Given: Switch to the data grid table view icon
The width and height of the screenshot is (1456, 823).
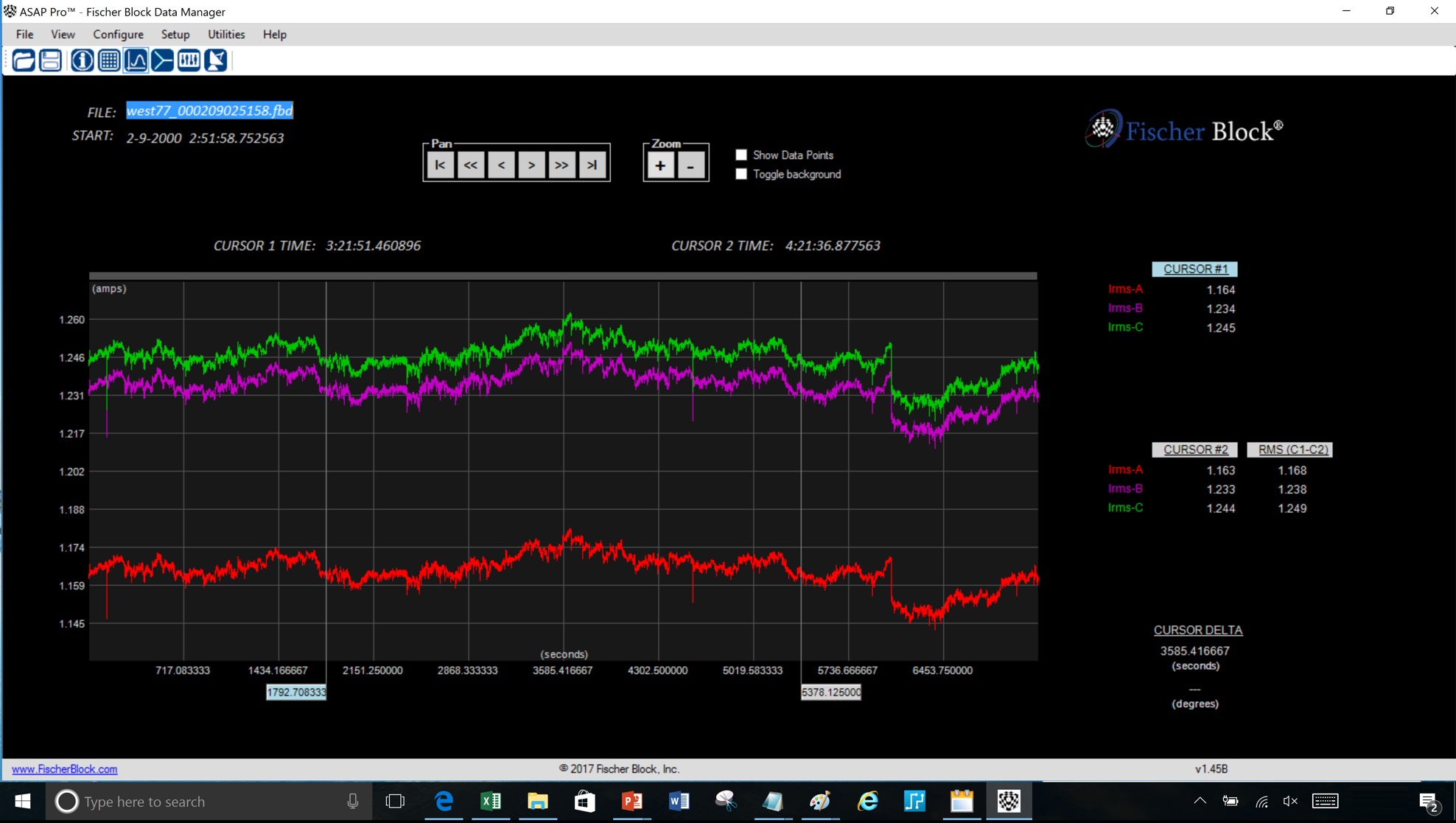Looking at the screenshot, I should (x=109, y=60).
